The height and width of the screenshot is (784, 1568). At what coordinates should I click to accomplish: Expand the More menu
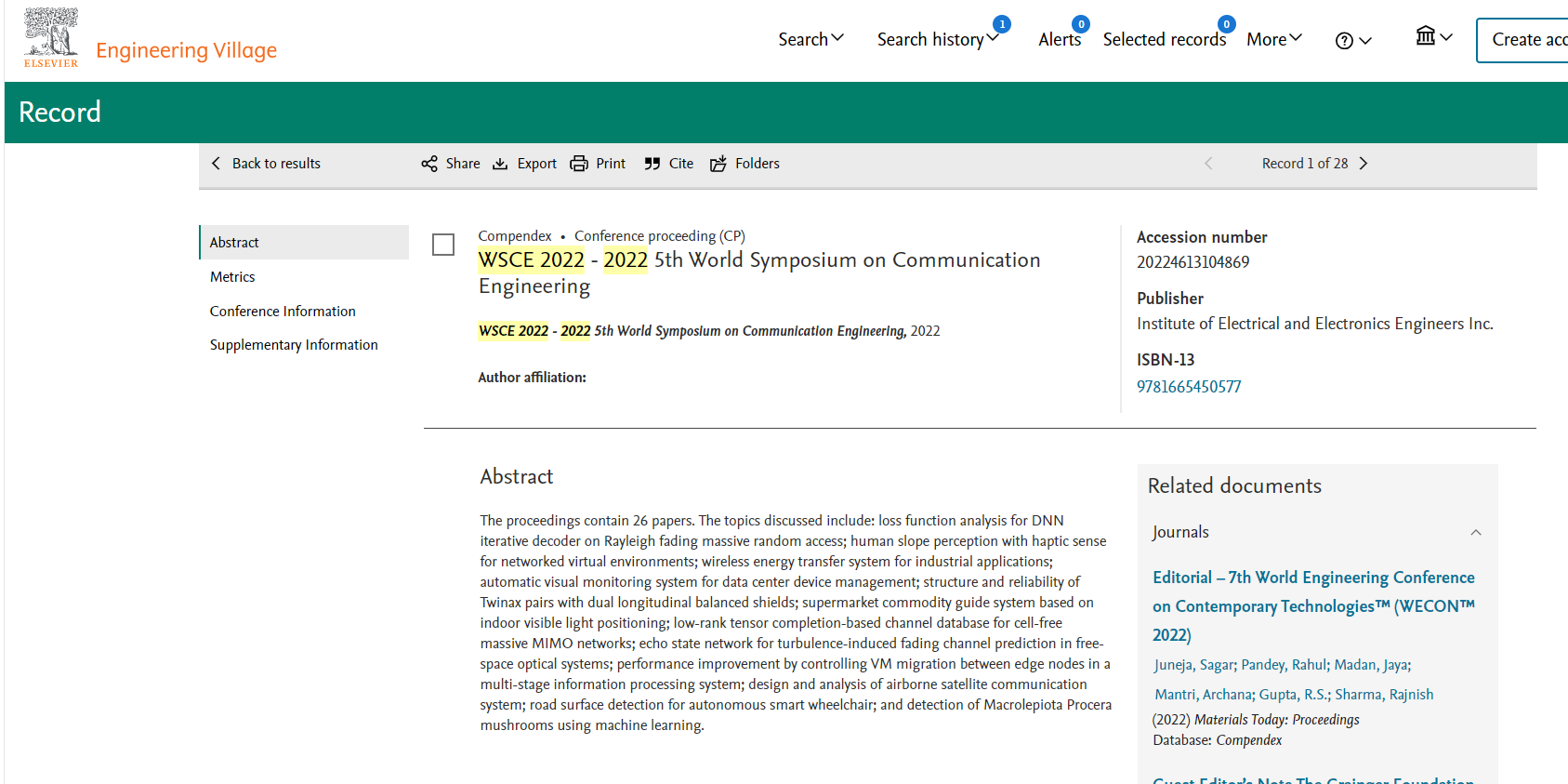(1273, 39)
